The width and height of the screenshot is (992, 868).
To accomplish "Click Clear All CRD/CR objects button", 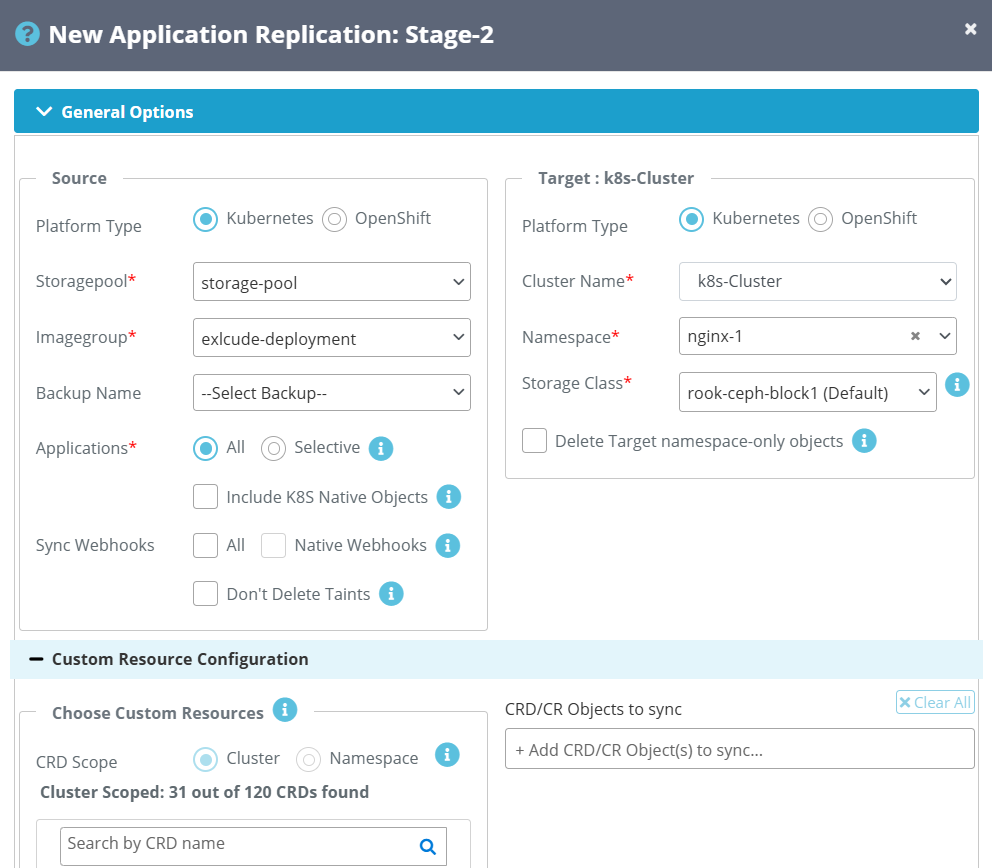I will (x=935, y=702).
